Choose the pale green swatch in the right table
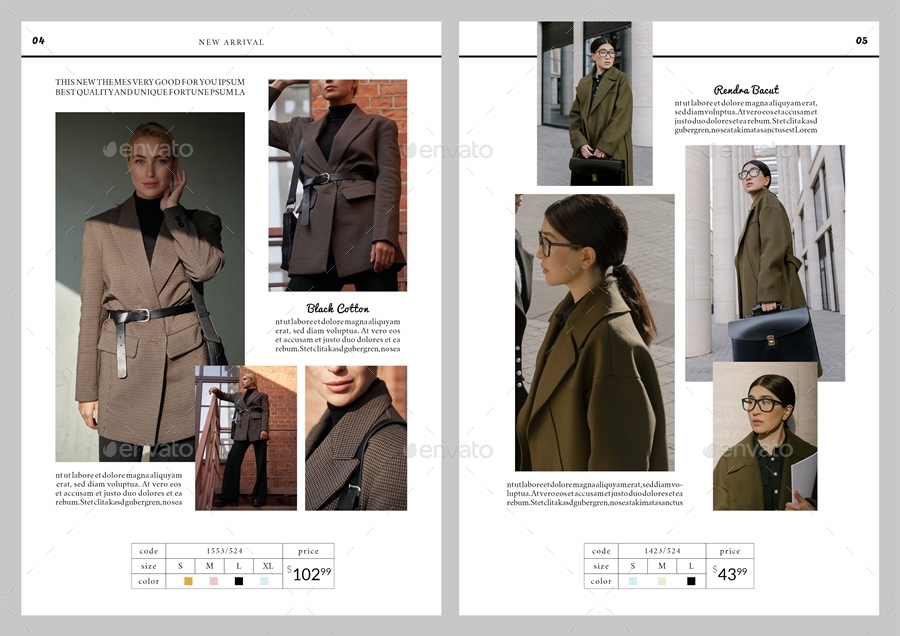Viewport: 900px width, 636px height. (x=662, y=581)
